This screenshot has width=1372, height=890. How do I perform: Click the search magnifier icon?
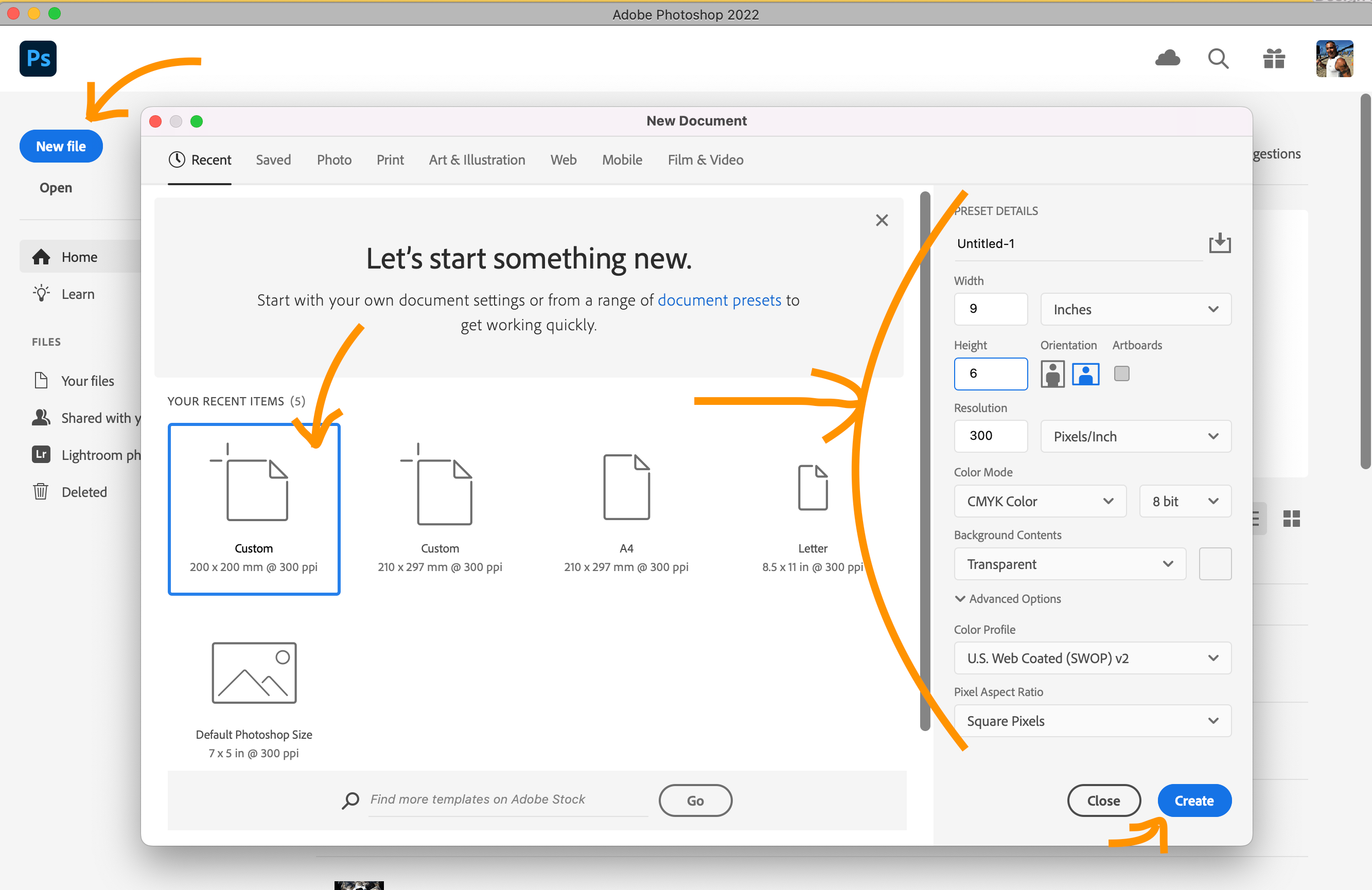point(1218,58)
